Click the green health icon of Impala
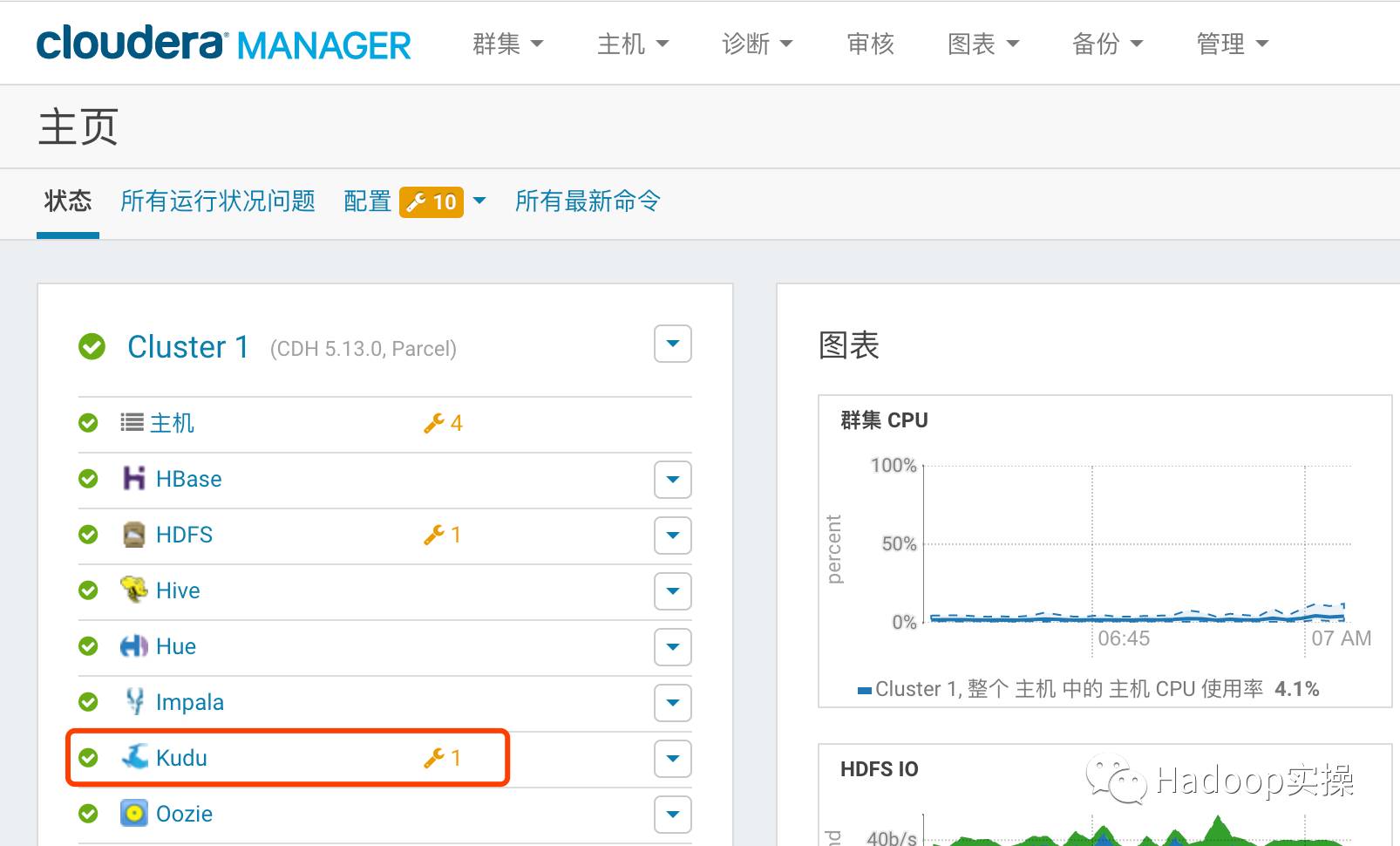This screenshot has width=1400, height=846. click(x=88, y=702)
